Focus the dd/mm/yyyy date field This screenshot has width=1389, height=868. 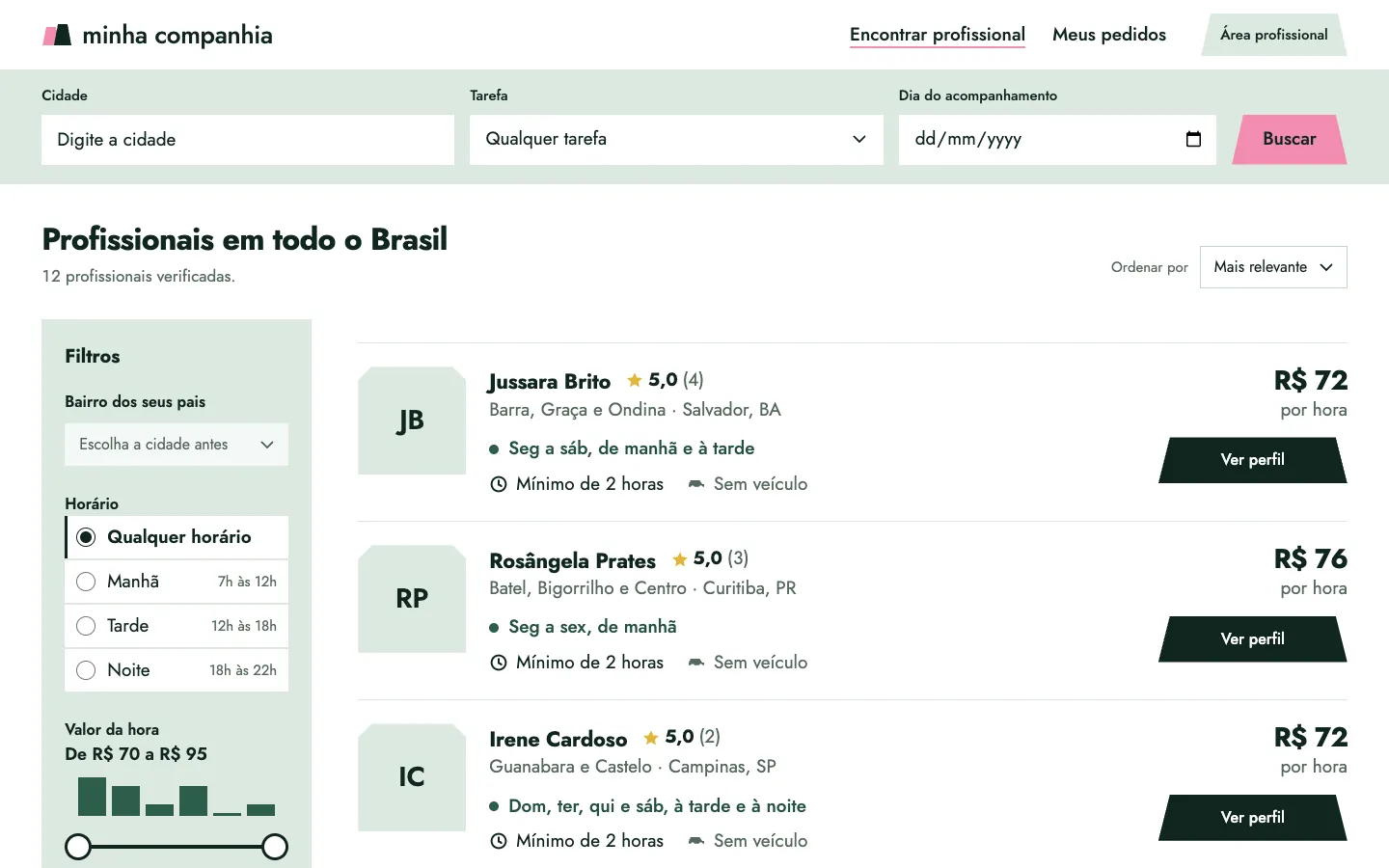pyautogui.click(x=1057, y=139)
